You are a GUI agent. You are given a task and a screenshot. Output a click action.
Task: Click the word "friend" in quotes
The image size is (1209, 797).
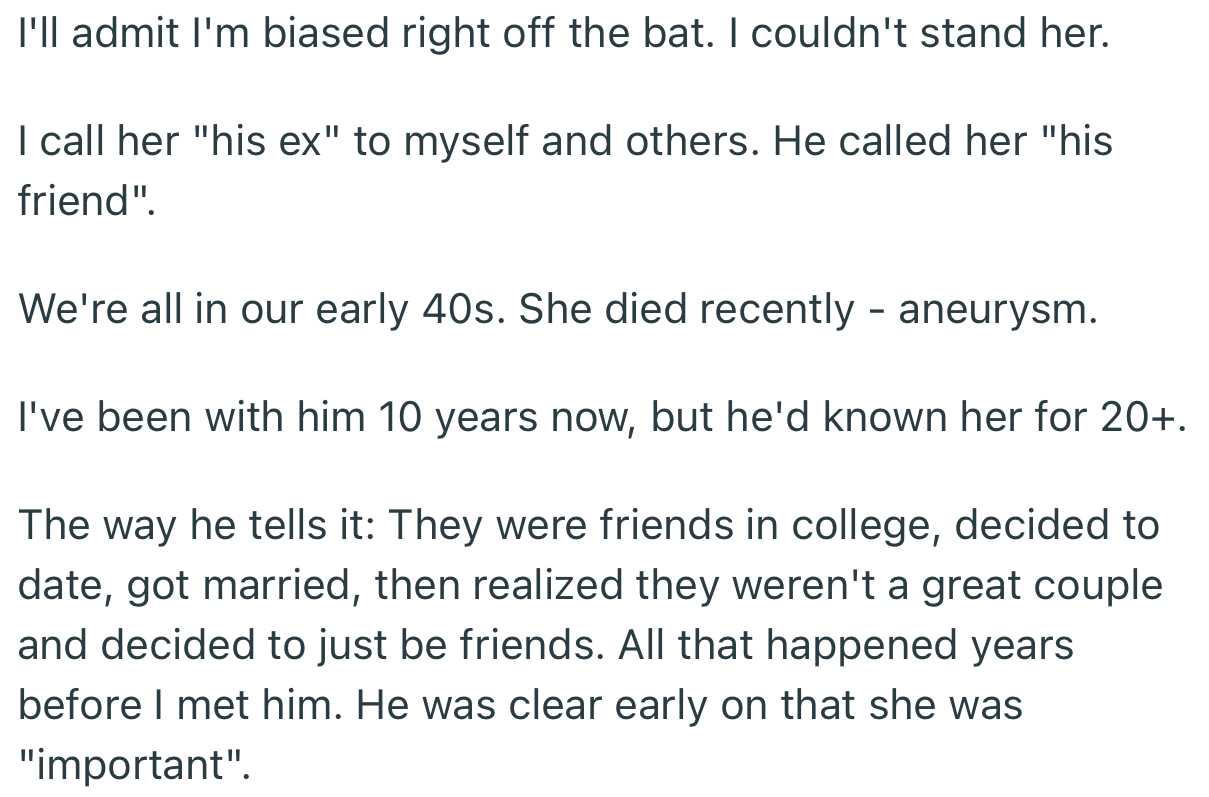87,201
